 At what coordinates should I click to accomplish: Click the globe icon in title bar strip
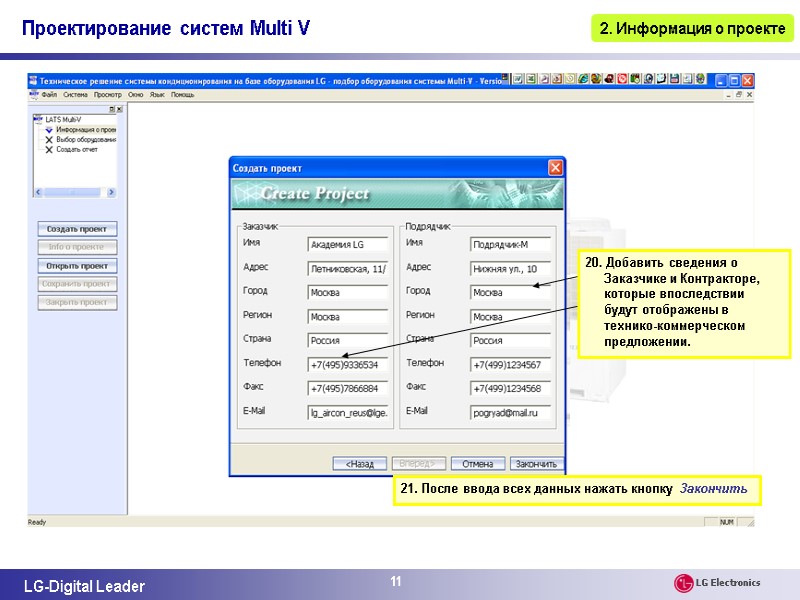(701, 79)
